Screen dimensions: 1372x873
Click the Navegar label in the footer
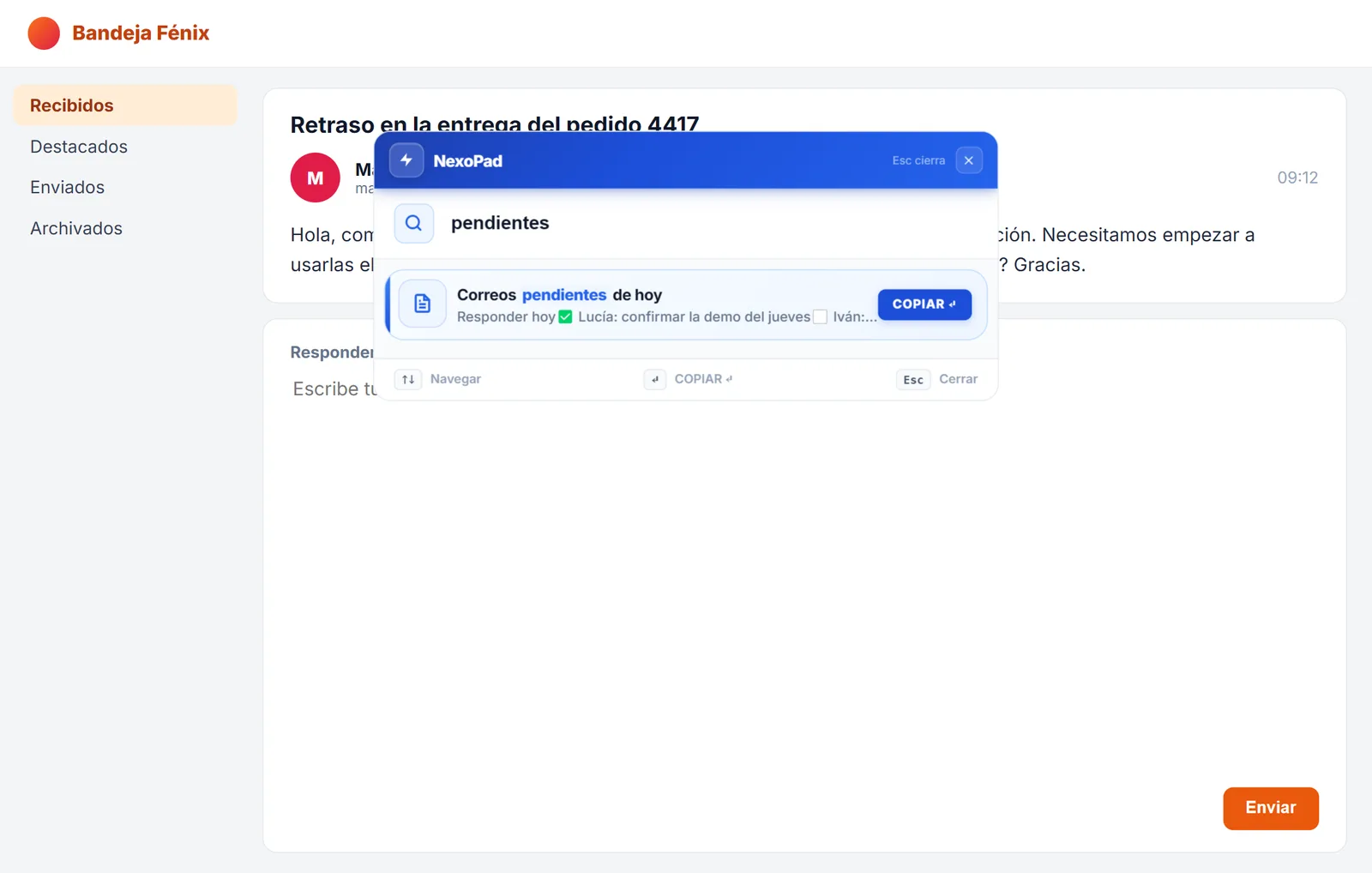coord(455,379)
